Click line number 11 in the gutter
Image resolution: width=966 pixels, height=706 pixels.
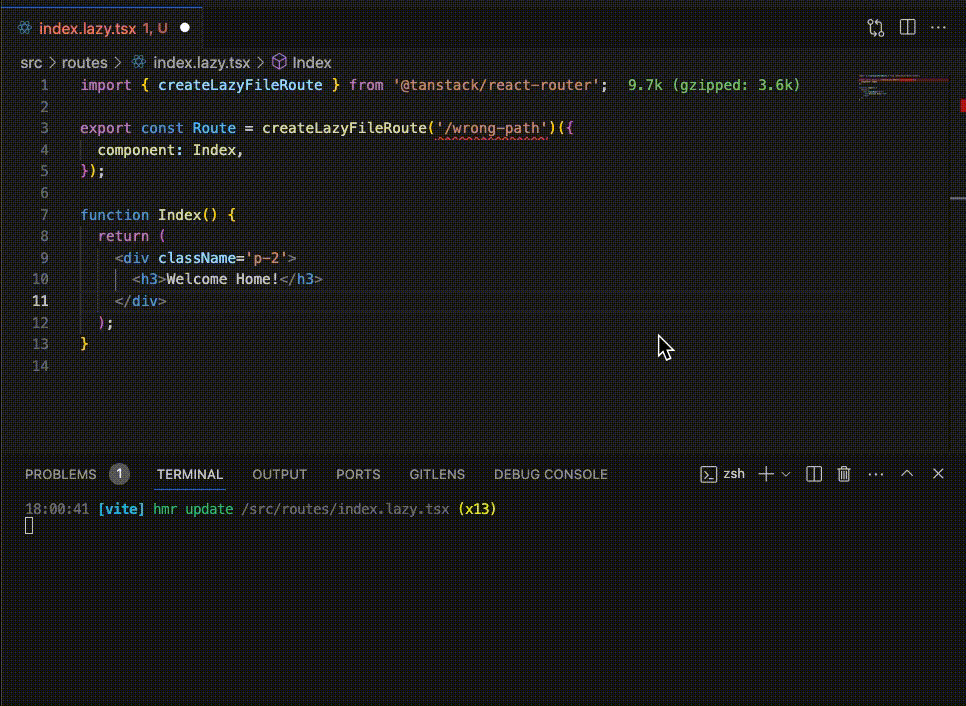pyautogui.click(x=40, y=301)
